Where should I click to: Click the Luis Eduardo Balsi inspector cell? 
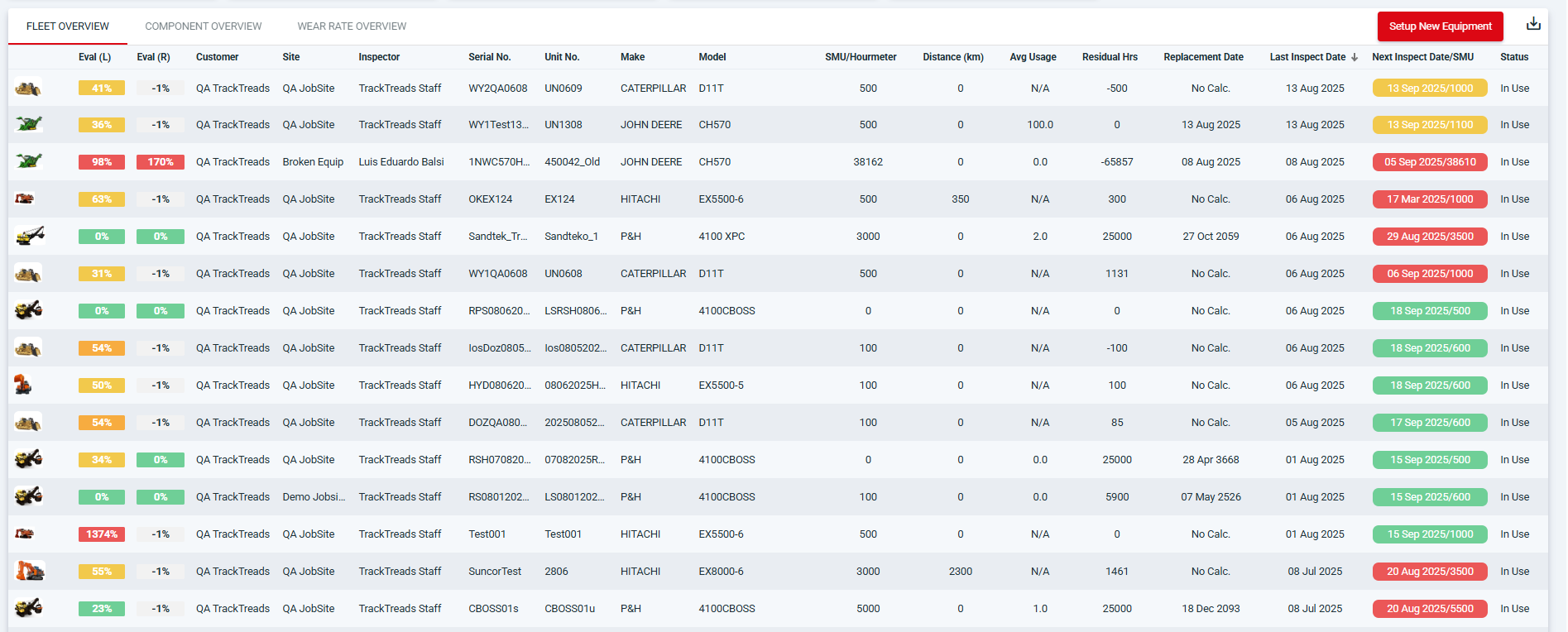tap(400, 162)
